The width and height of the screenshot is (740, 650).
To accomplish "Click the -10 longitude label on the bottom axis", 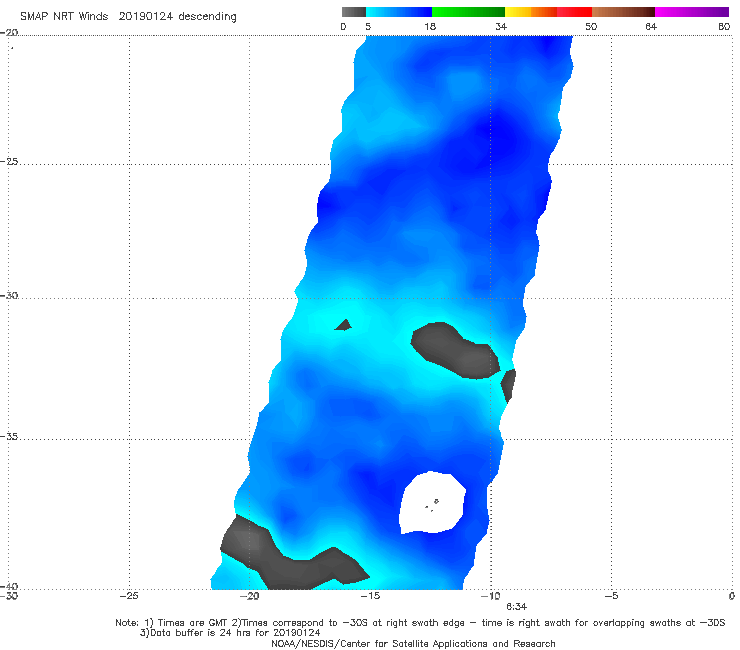I will click(x=491, y=596).
